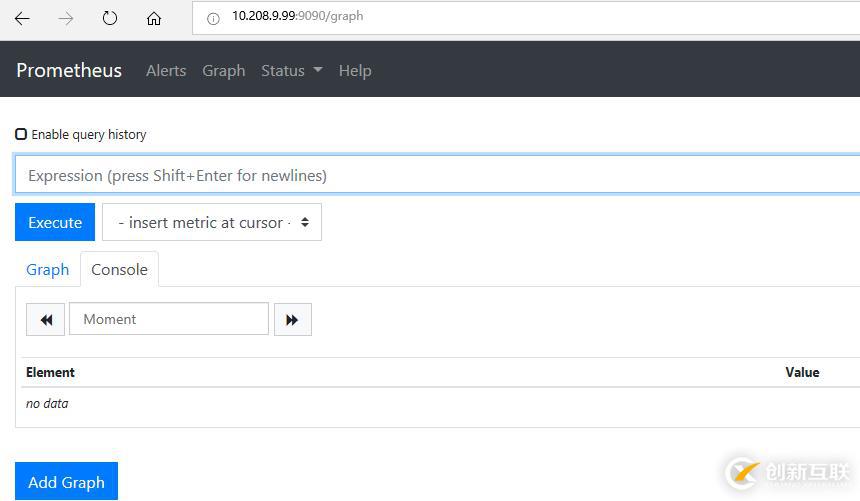Step the moment backward with rewind icon

[x=46, y=319]
